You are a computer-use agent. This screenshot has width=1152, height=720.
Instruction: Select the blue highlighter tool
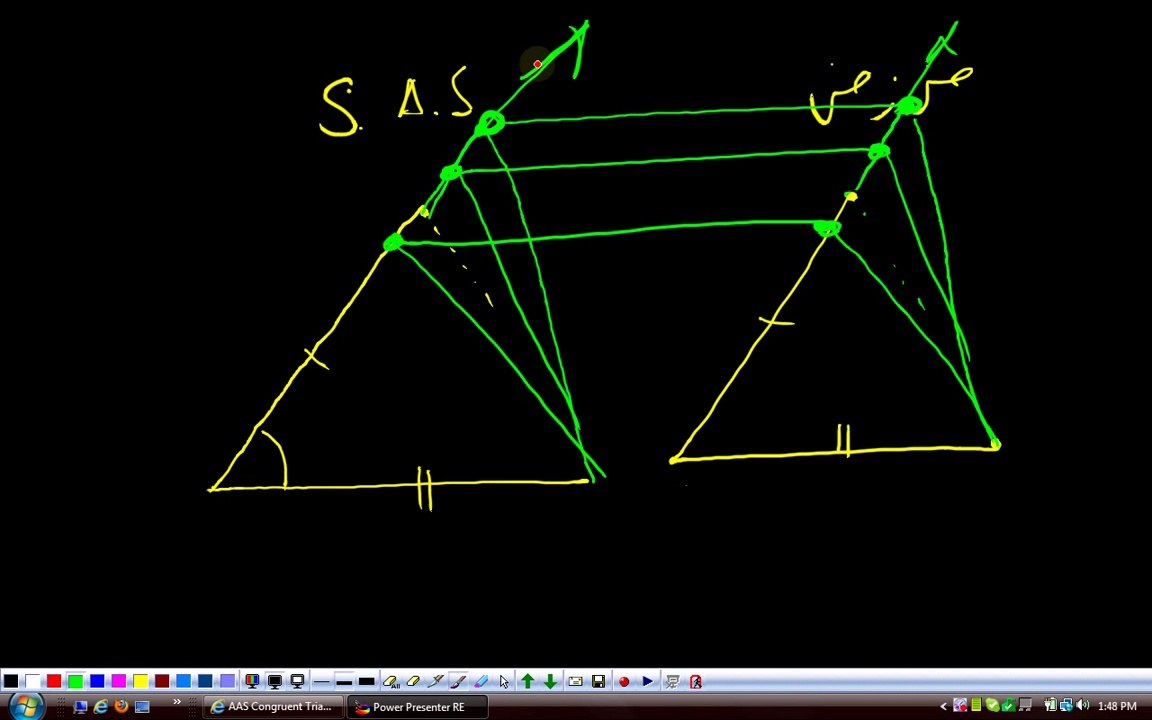480,682
